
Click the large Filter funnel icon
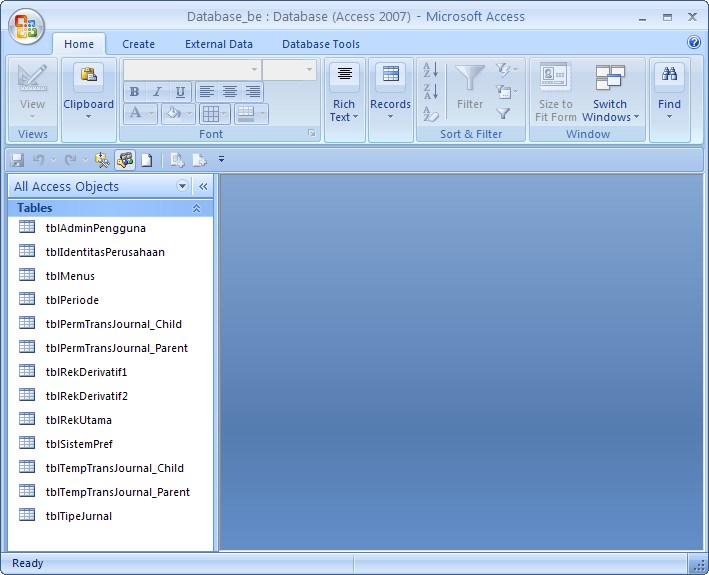(x=470, y=77)
